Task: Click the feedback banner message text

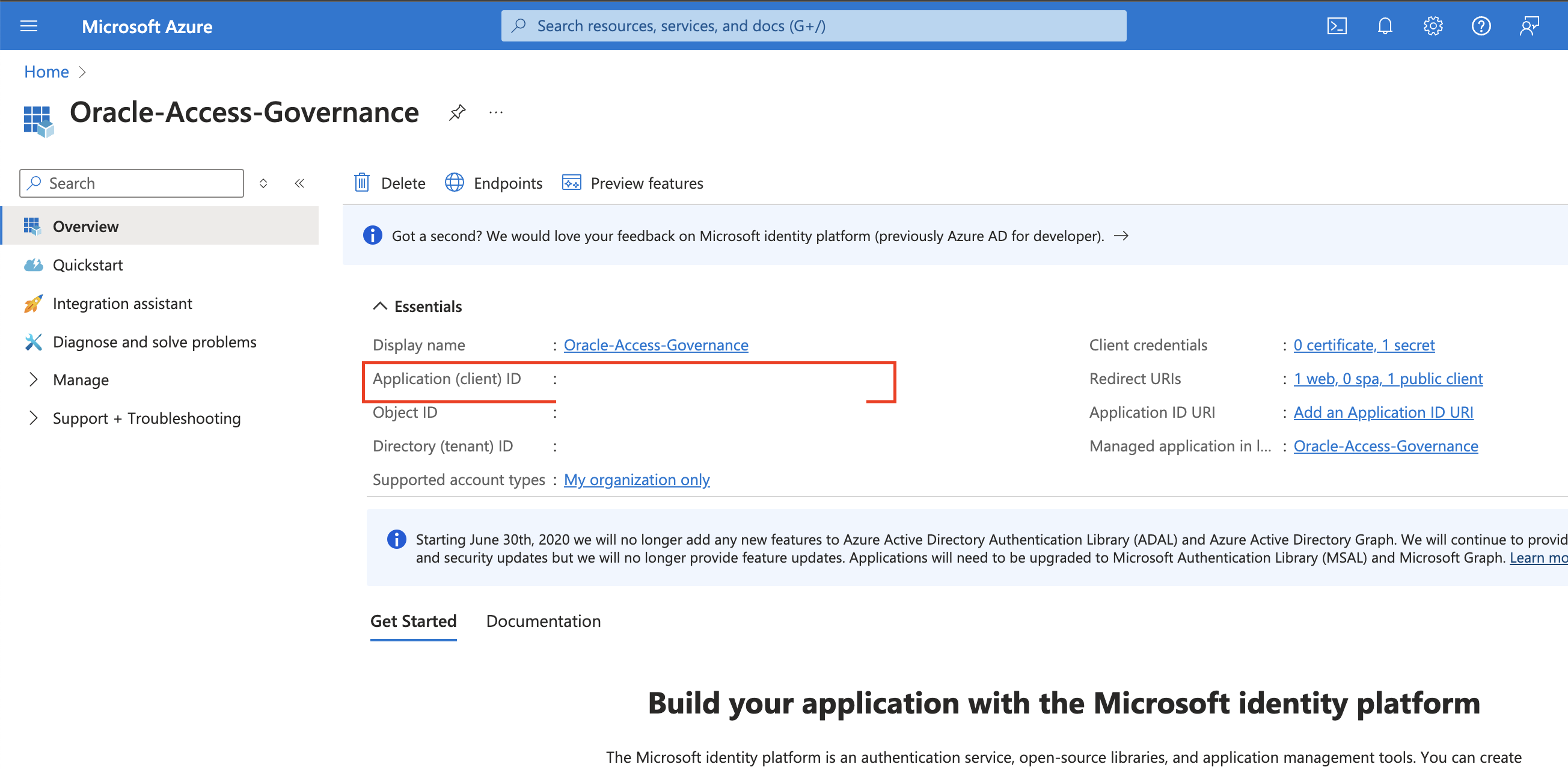Action: coord(747,236)
